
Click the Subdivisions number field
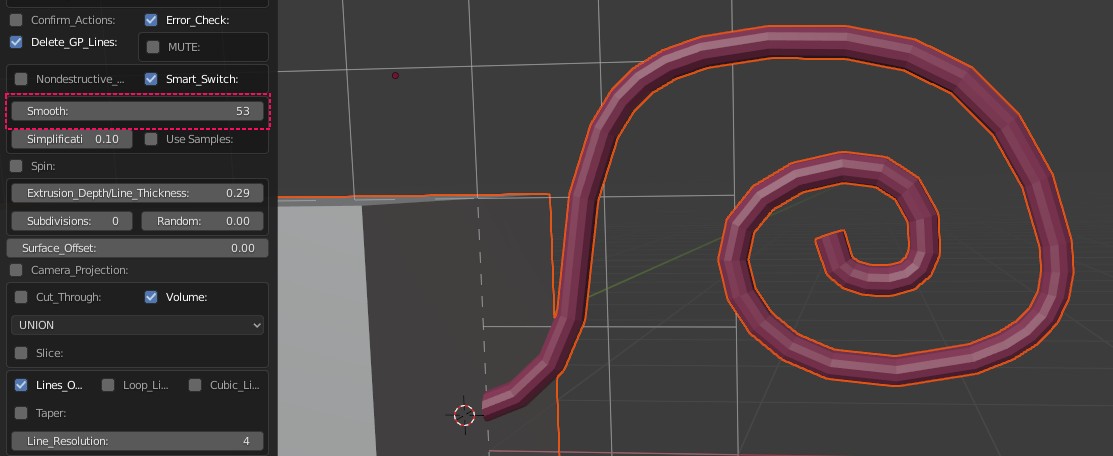coord(72,221)
